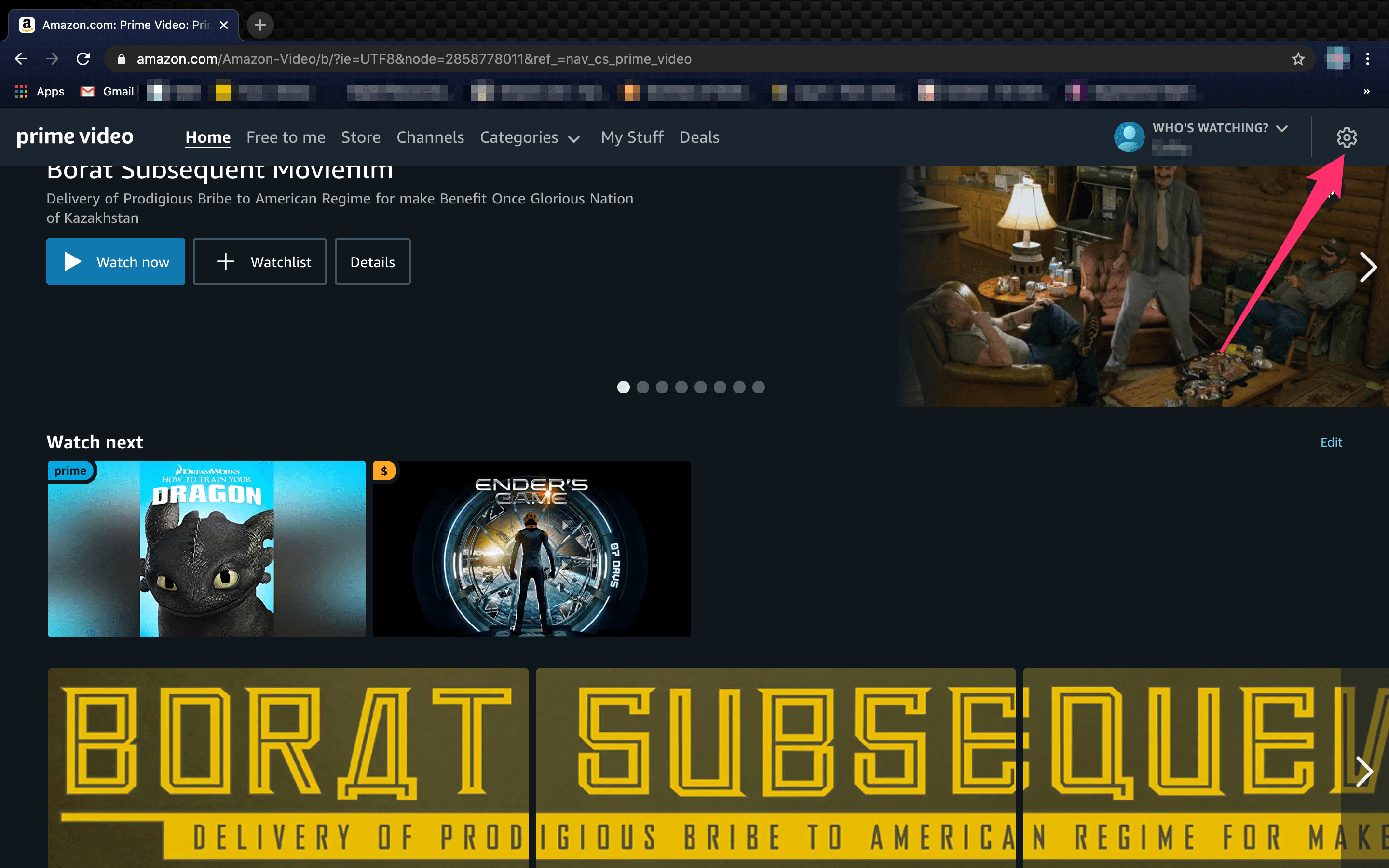The image size is (1389, 868).
Task: Advance hero banner with right chevron
Action: 1368,268
